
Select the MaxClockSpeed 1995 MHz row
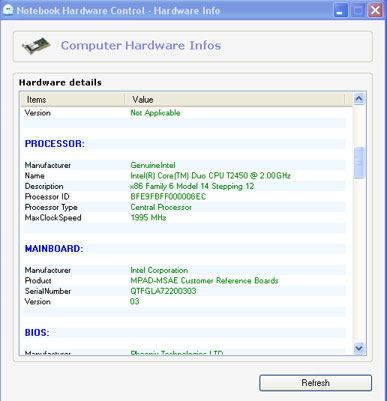(184, 218)
